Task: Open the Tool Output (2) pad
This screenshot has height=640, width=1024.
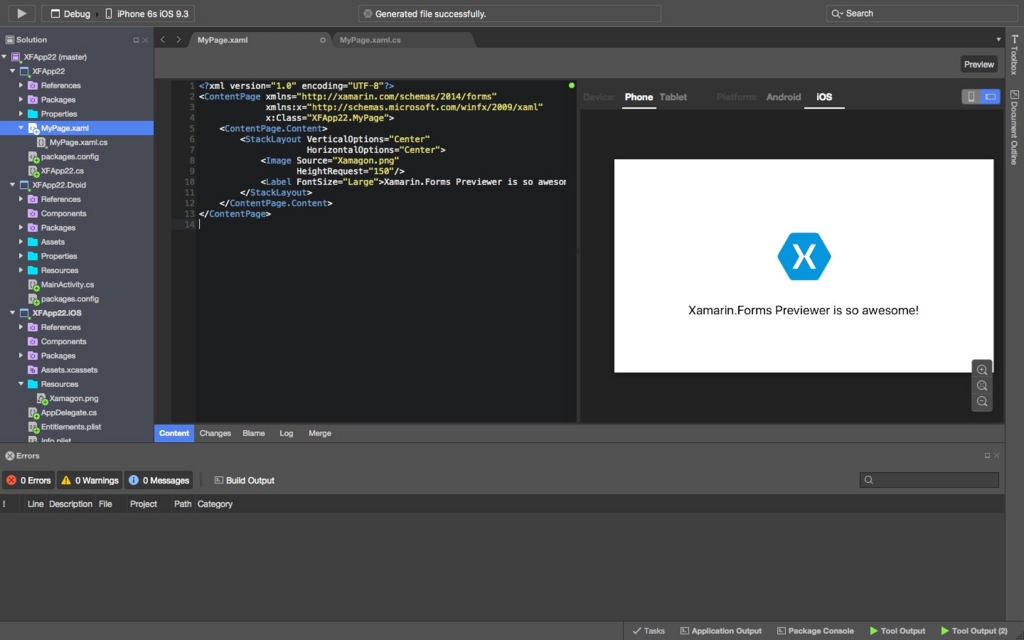Action: pyautogui.click(x=974, y=631)
